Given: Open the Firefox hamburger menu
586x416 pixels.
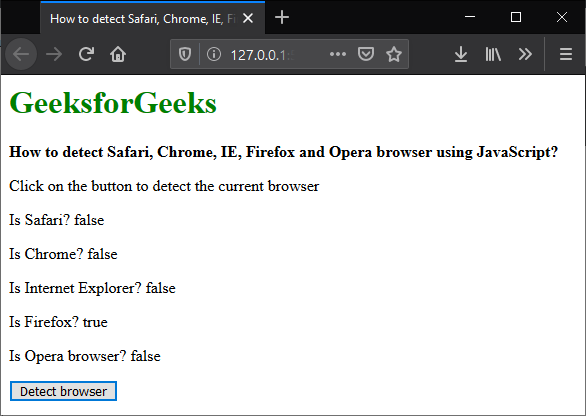Looking at the screenshot, I should [x=566, y=55].
